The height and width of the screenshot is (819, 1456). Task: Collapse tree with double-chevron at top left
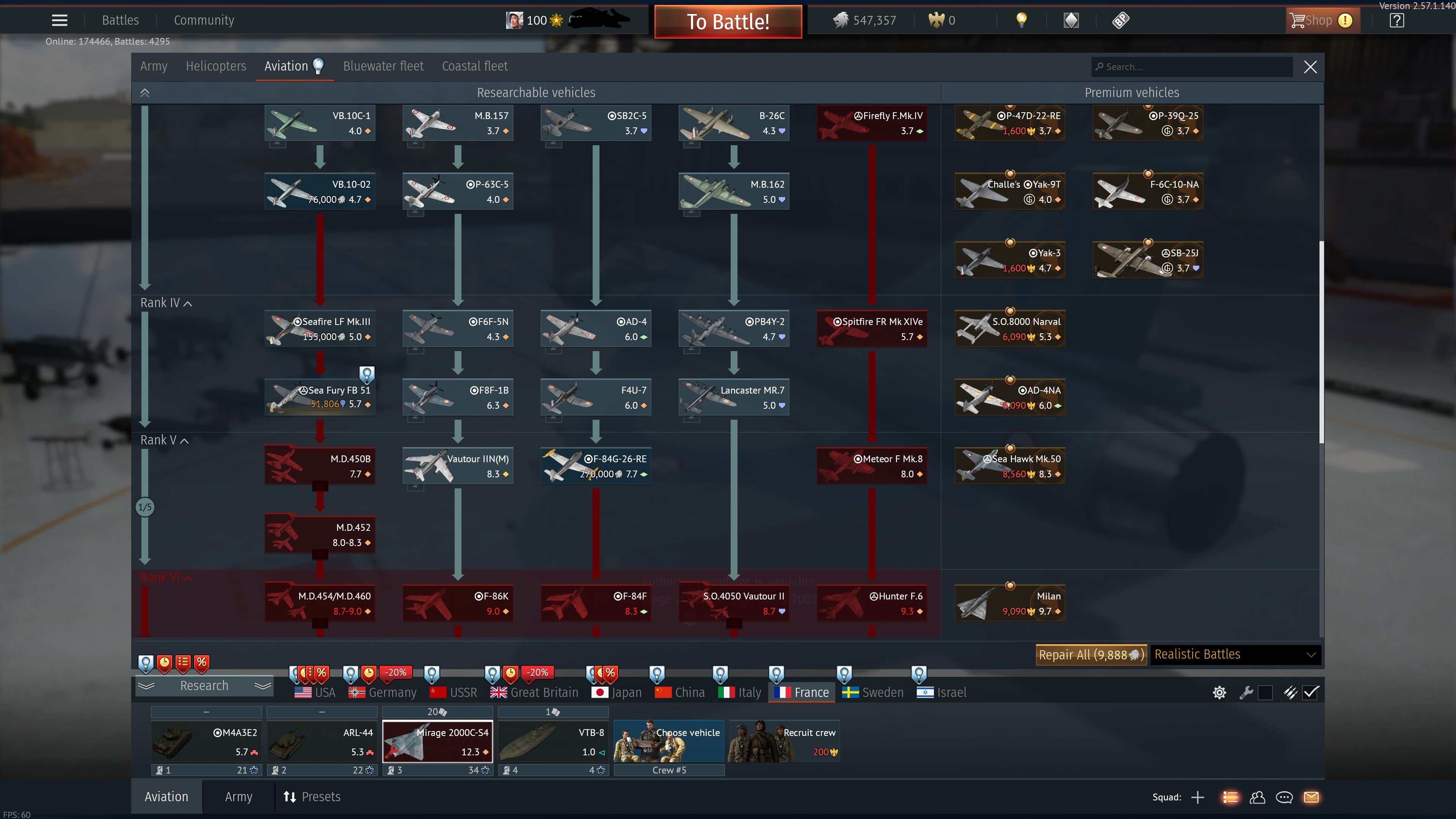click(145, 93)
